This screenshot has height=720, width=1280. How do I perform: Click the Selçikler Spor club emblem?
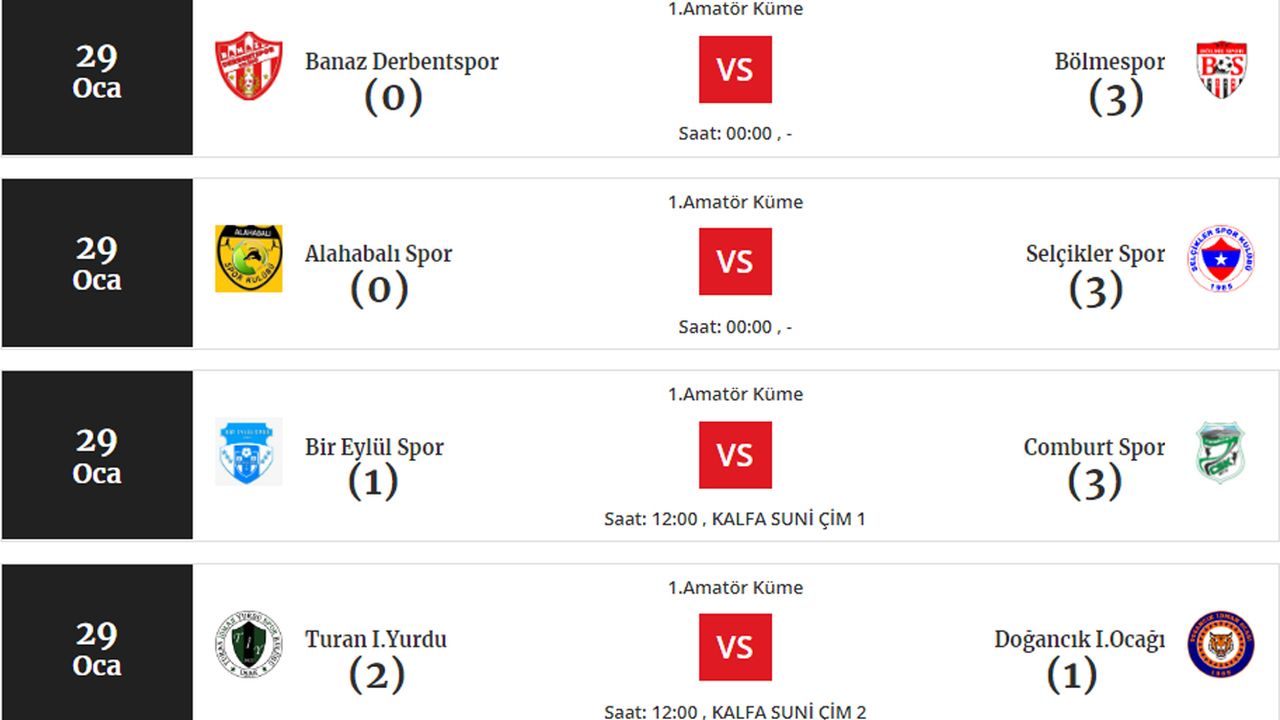pyautogui.click(x=1221, y=259)
